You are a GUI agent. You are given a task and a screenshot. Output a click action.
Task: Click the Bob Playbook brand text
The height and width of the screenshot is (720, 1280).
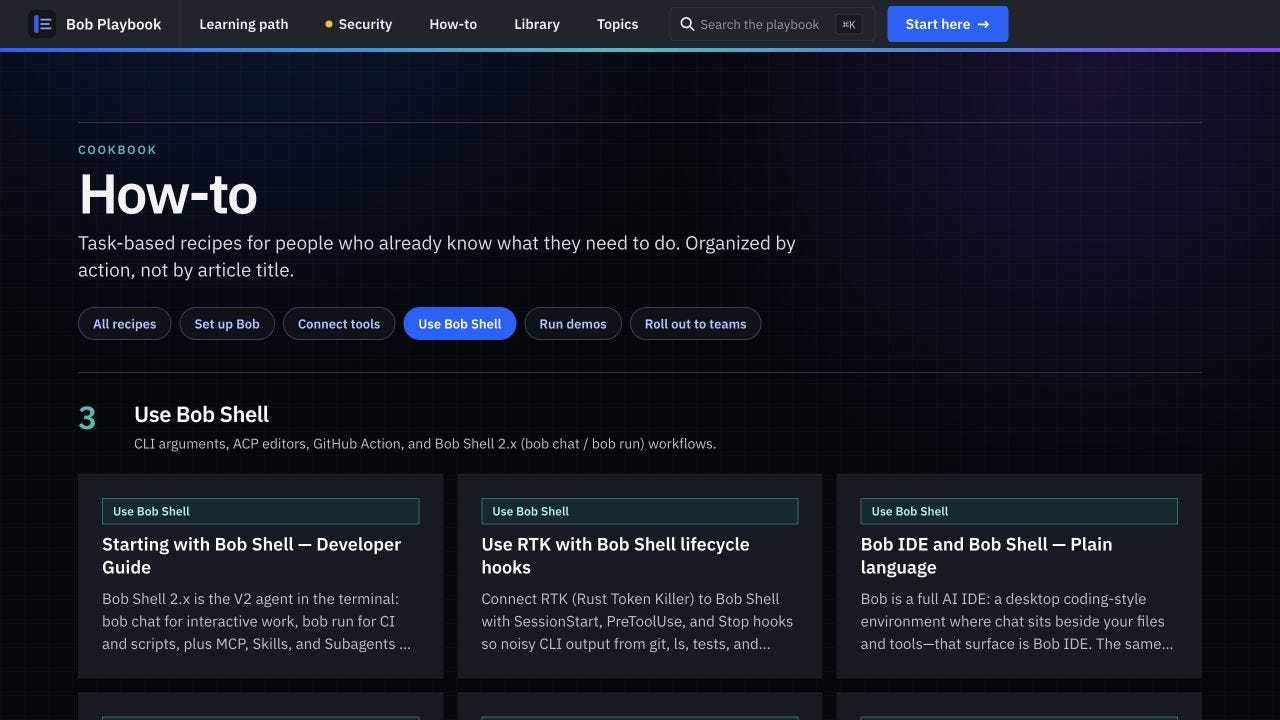pos(114,24)
